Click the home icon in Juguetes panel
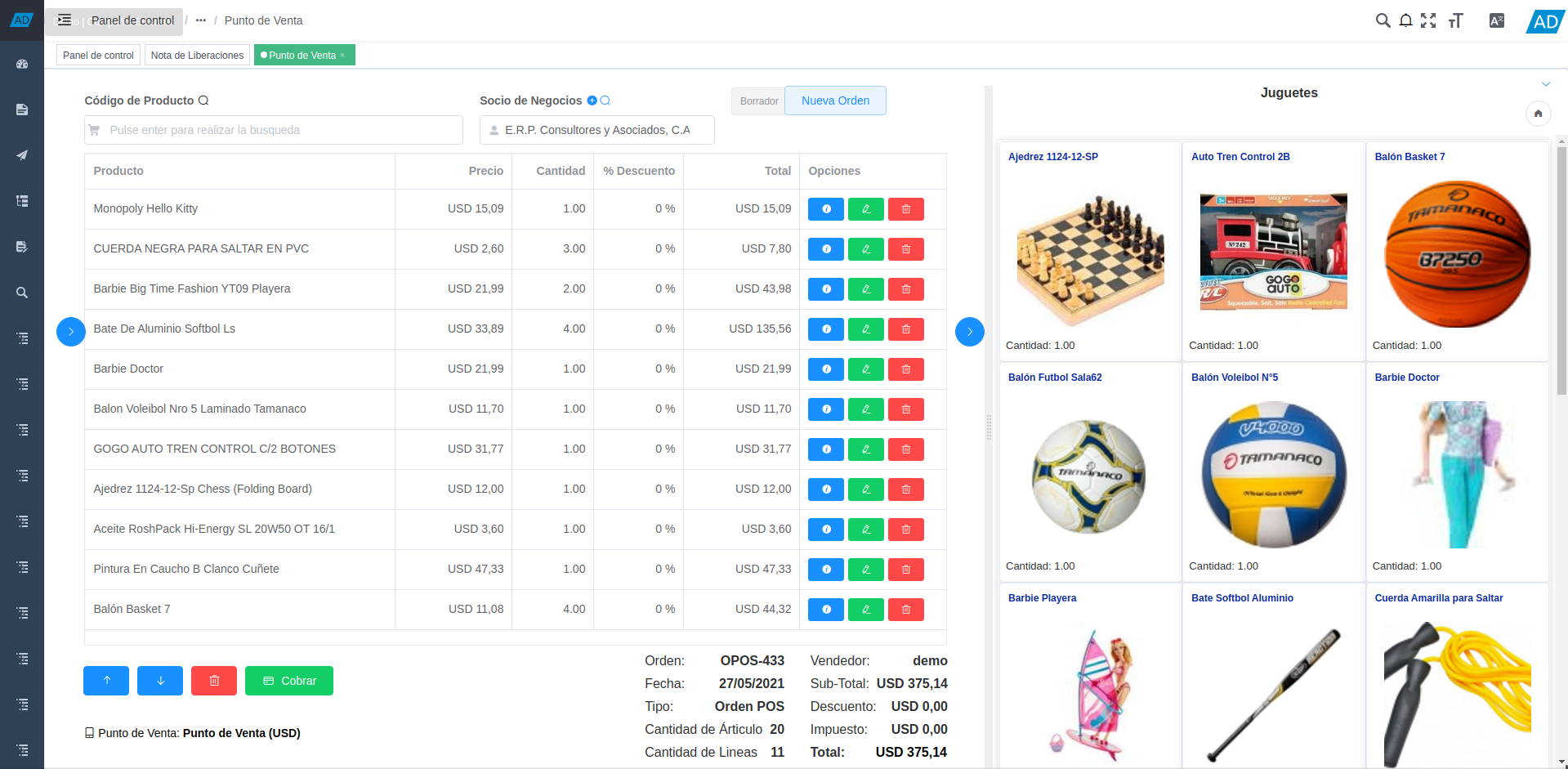 [x=1538, y=114]
